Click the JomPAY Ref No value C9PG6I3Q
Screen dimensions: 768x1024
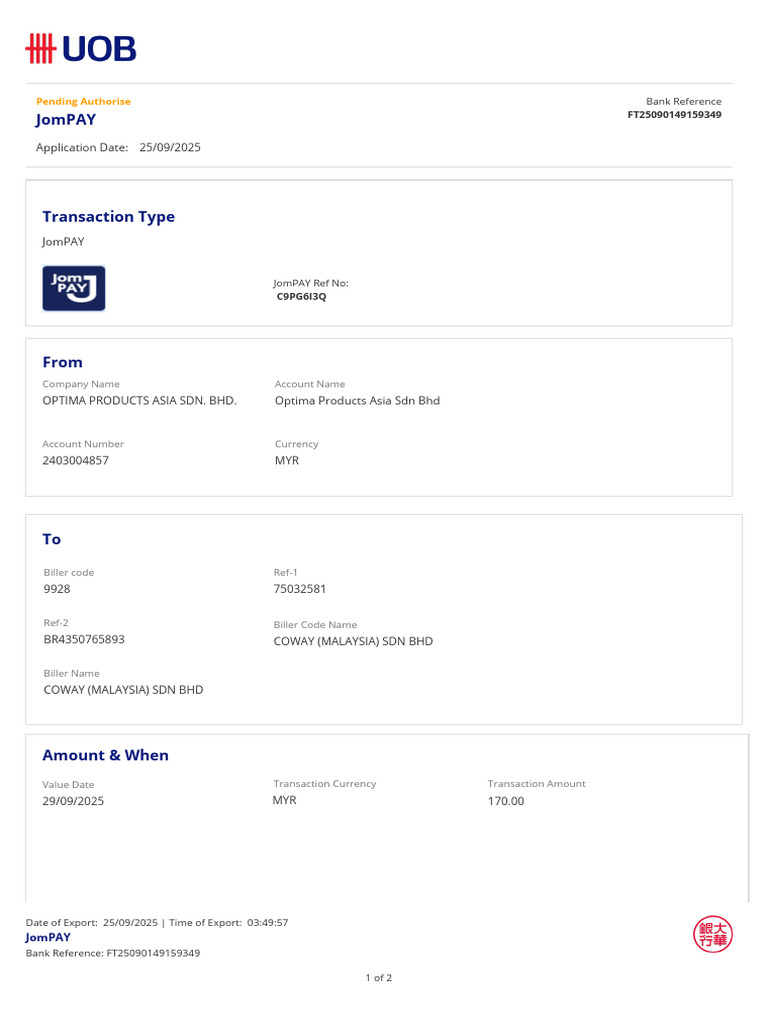(x=301, y=296)
